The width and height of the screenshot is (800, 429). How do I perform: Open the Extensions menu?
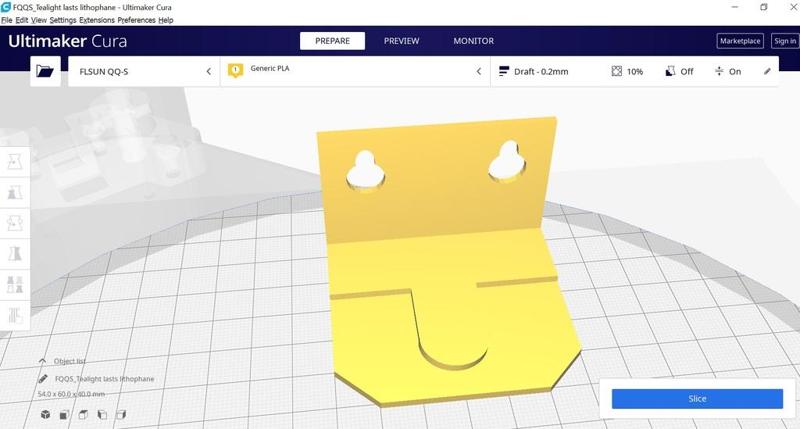click(x=97, y=20)
